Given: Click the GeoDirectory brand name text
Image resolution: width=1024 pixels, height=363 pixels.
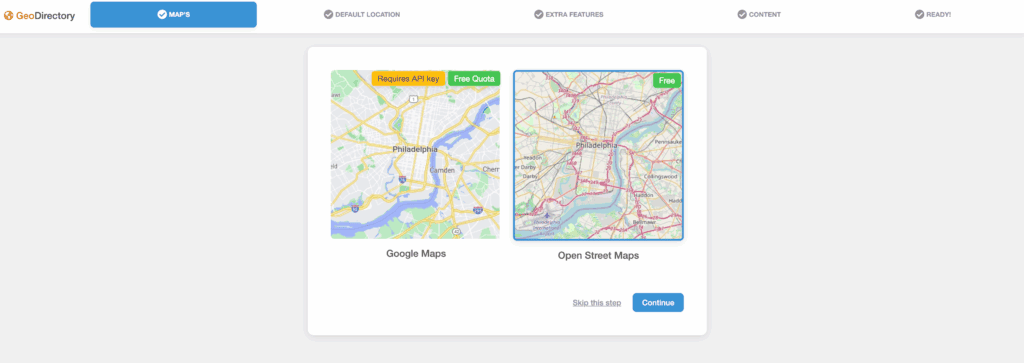Looking at the screenshot, I should [46, 15].
